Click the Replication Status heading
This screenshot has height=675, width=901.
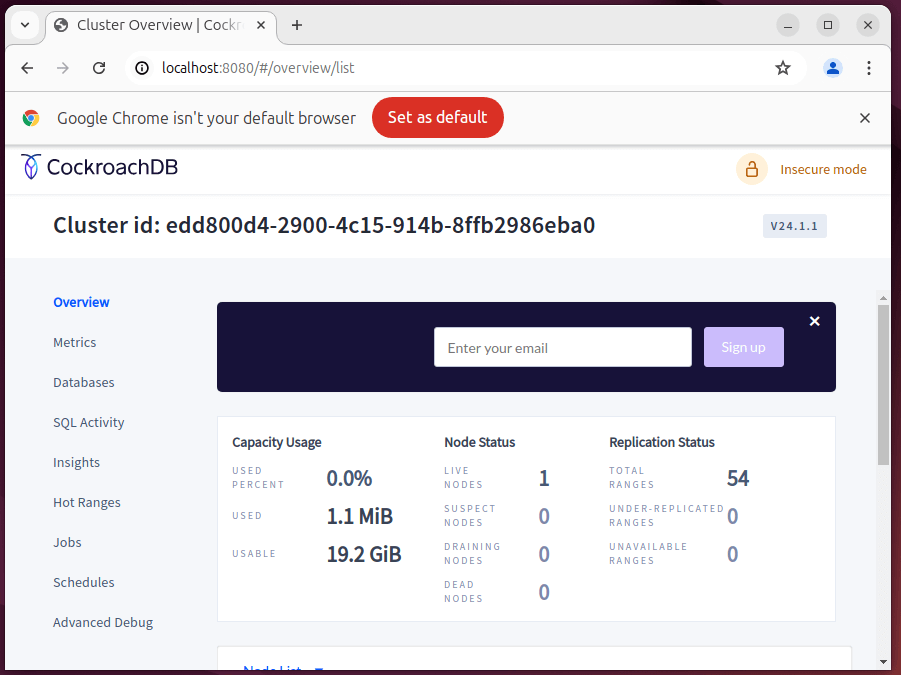point(662,442)
